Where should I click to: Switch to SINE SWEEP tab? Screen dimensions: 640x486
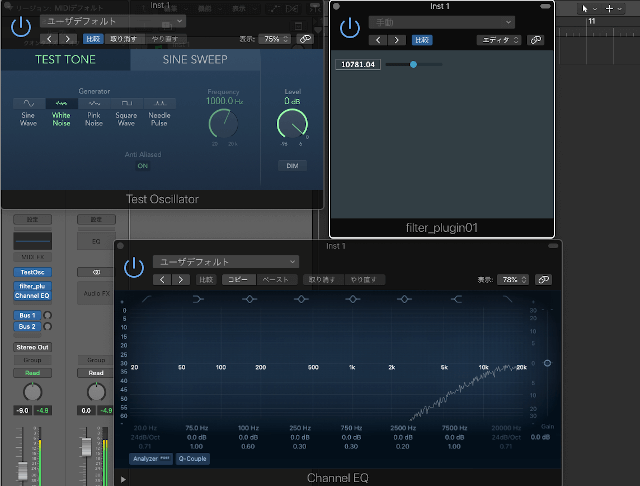tap(195, 60)
